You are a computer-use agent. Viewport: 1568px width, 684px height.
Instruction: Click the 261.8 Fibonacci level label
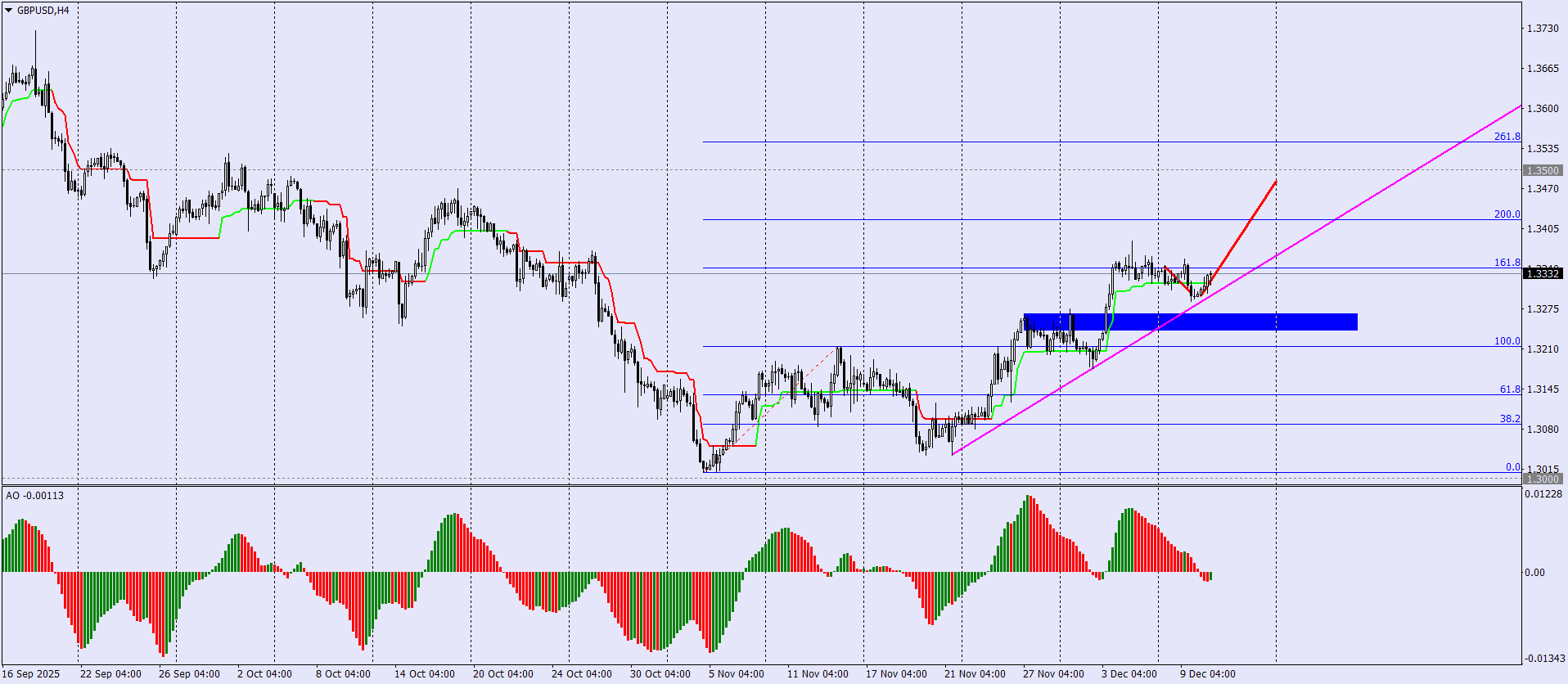click(x=1507, y=137)
